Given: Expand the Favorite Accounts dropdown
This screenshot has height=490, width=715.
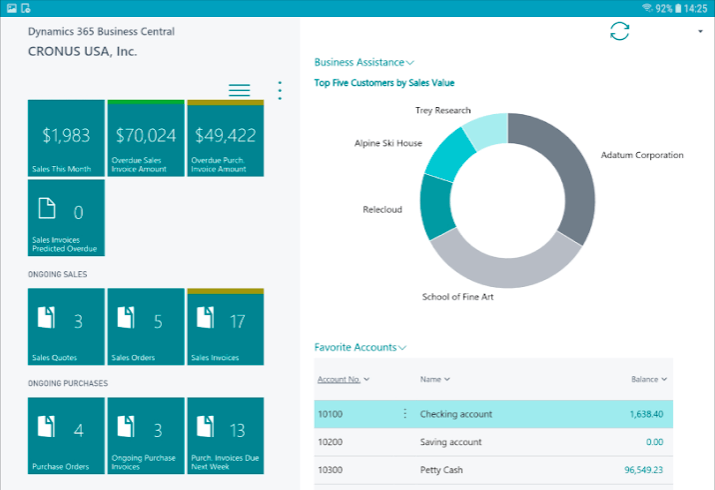Looking at the screenshot, I should point(361,347).
